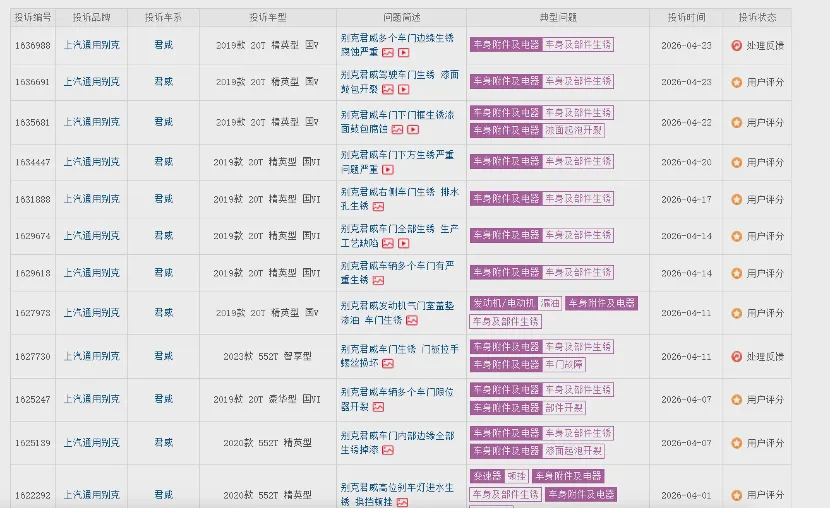
Task: Open image icon for complaint 1636691
Action: click(x=388, y=89)
